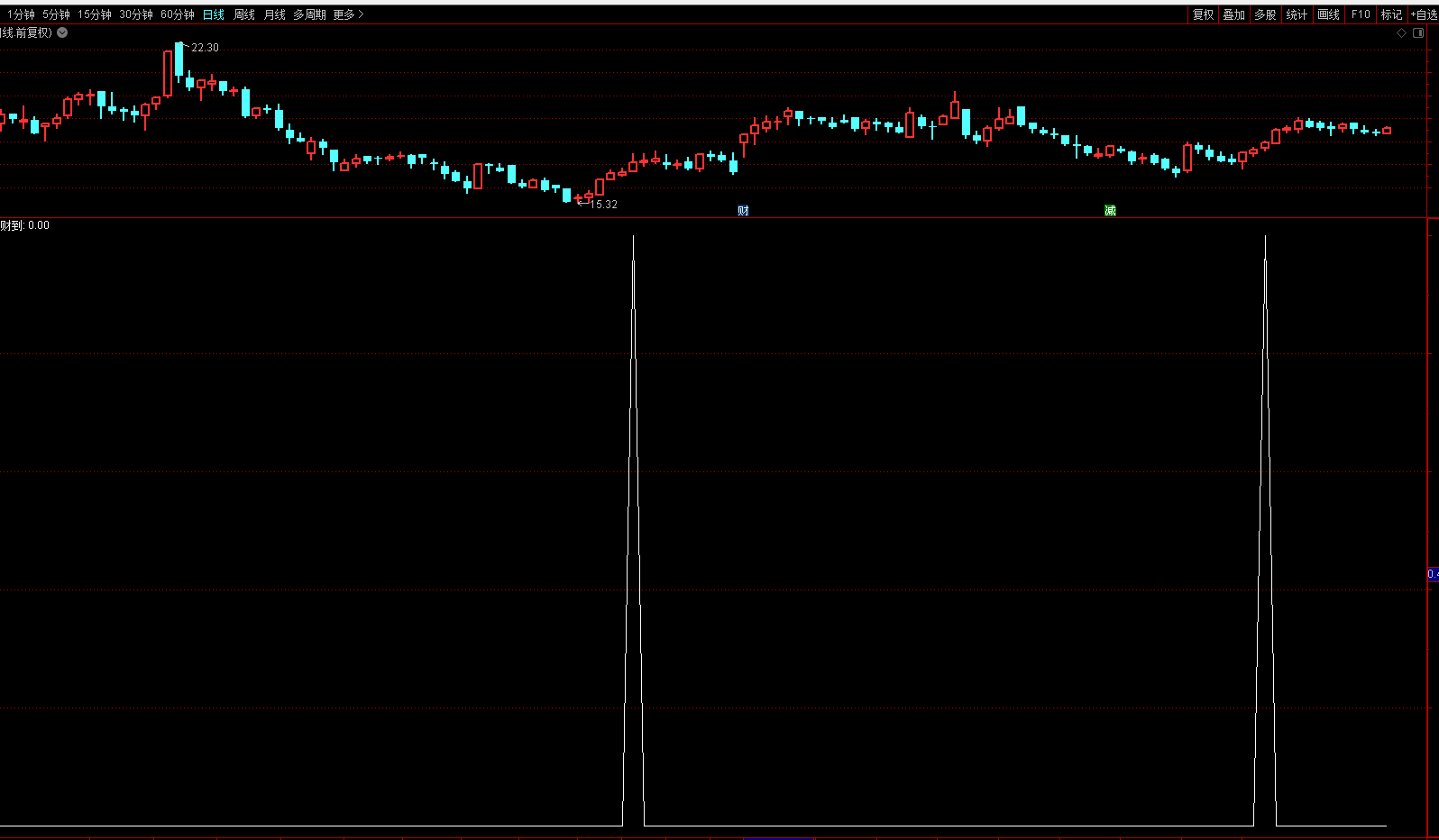Open the 多股 multi-stock view
Viewport: 1439px width, 840px height.
(x=1265, y=14)
